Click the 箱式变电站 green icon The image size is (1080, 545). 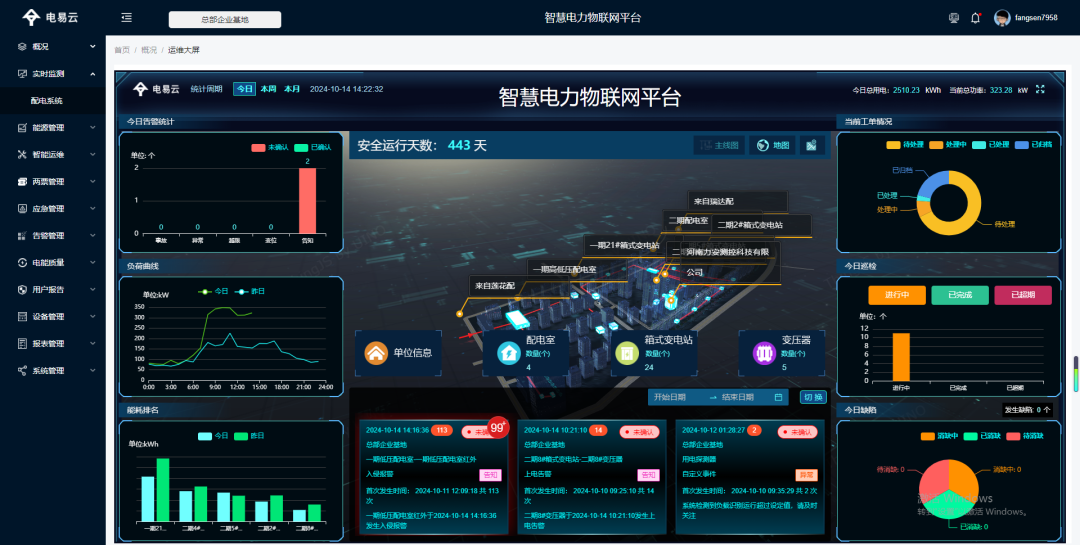tap(626, 353)
